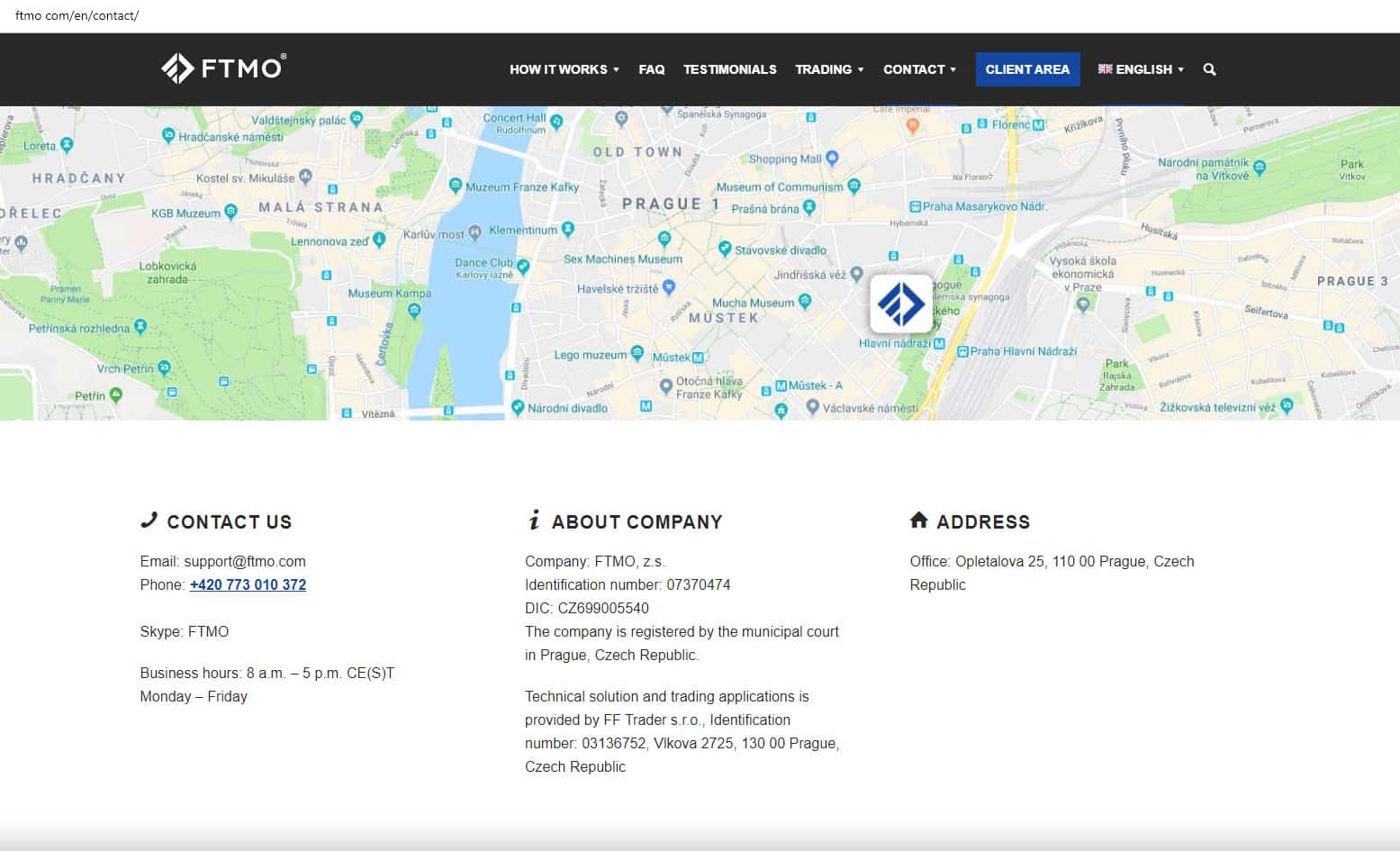
Task: Select Hlavní nádraží metro icon on map
Action: coord(939,344)
